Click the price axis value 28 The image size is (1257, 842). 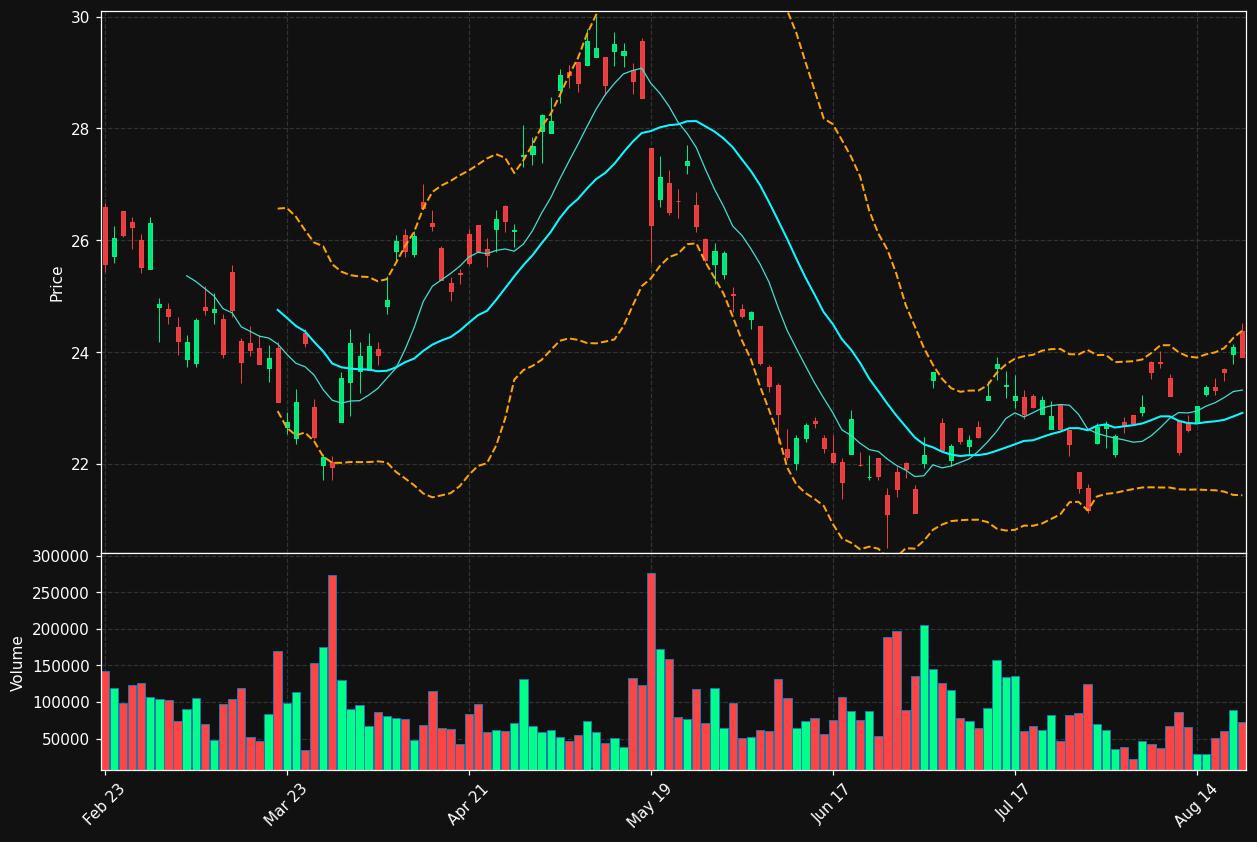pos(81,129)
